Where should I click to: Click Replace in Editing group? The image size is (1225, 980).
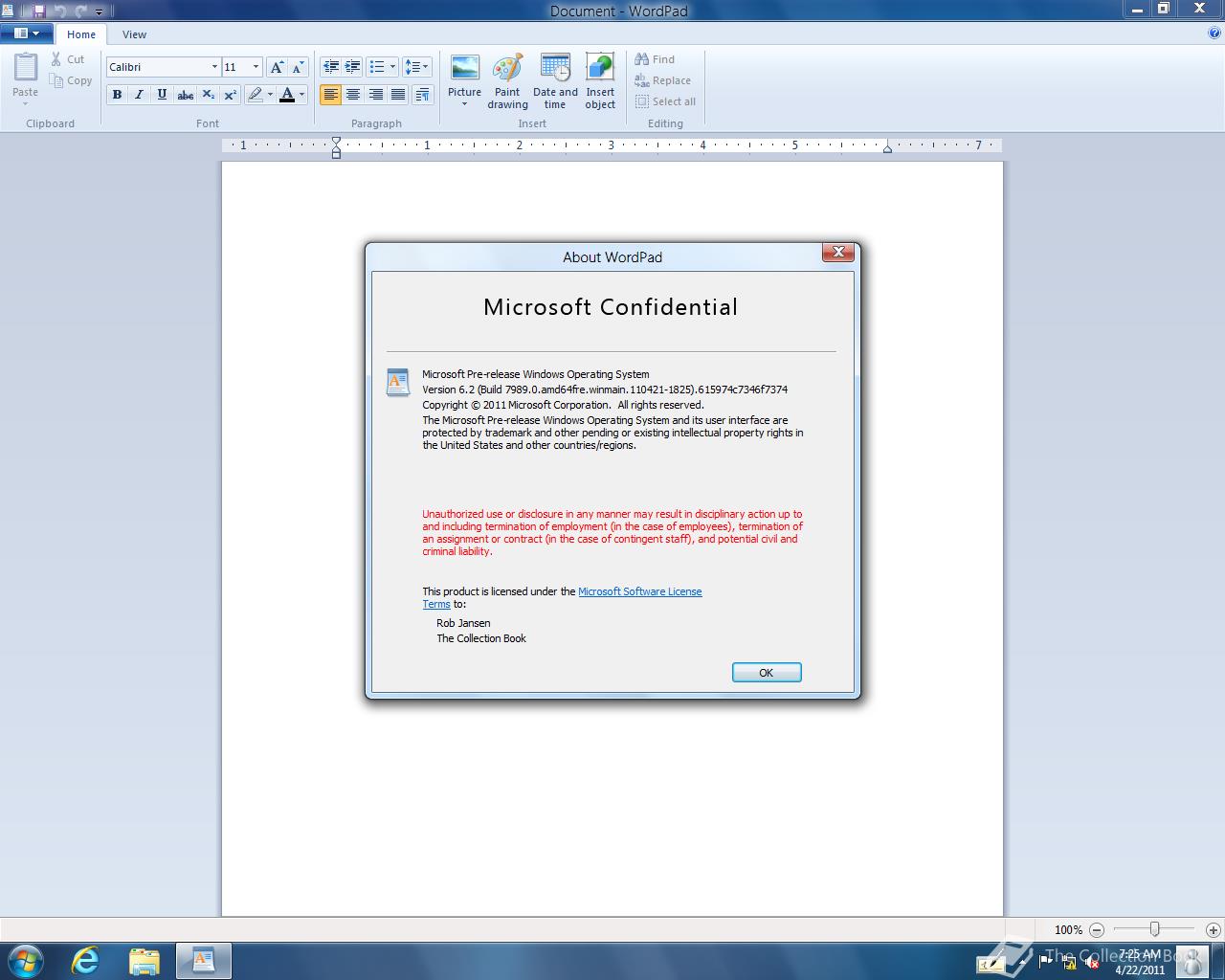662,80
